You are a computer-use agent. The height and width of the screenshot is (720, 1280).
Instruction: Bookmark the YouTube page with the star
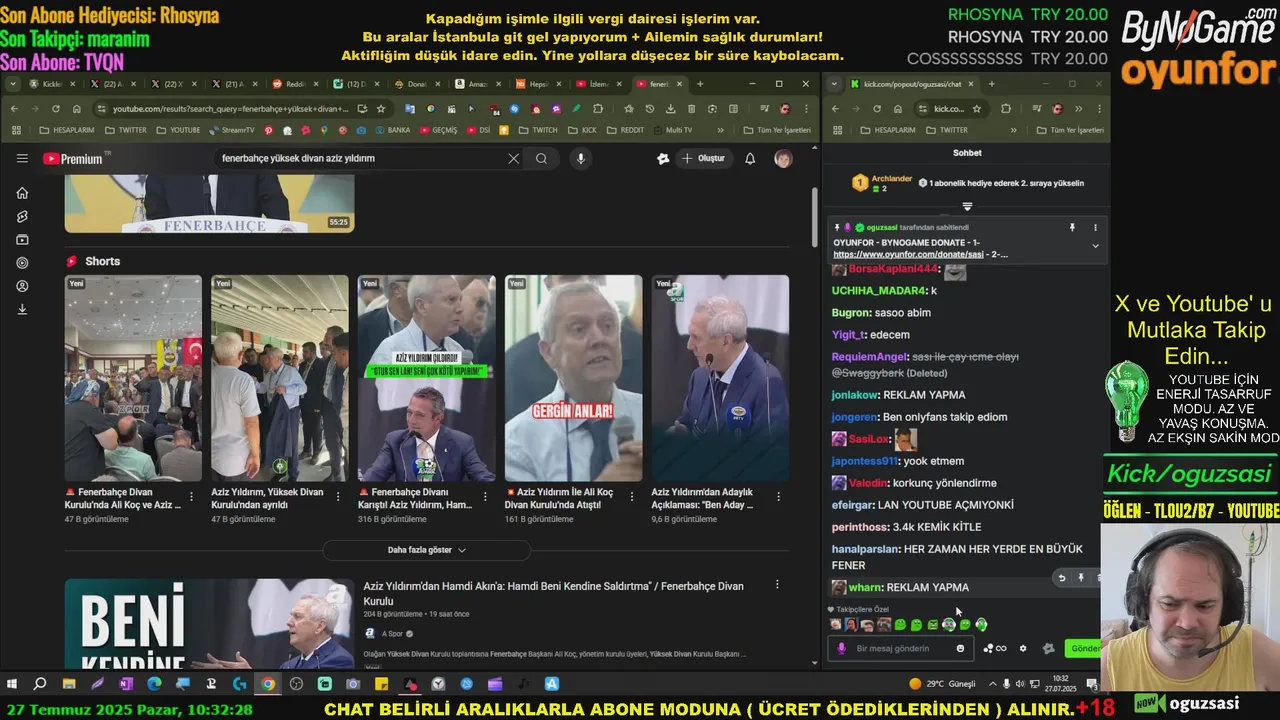[x=381, y=108]
